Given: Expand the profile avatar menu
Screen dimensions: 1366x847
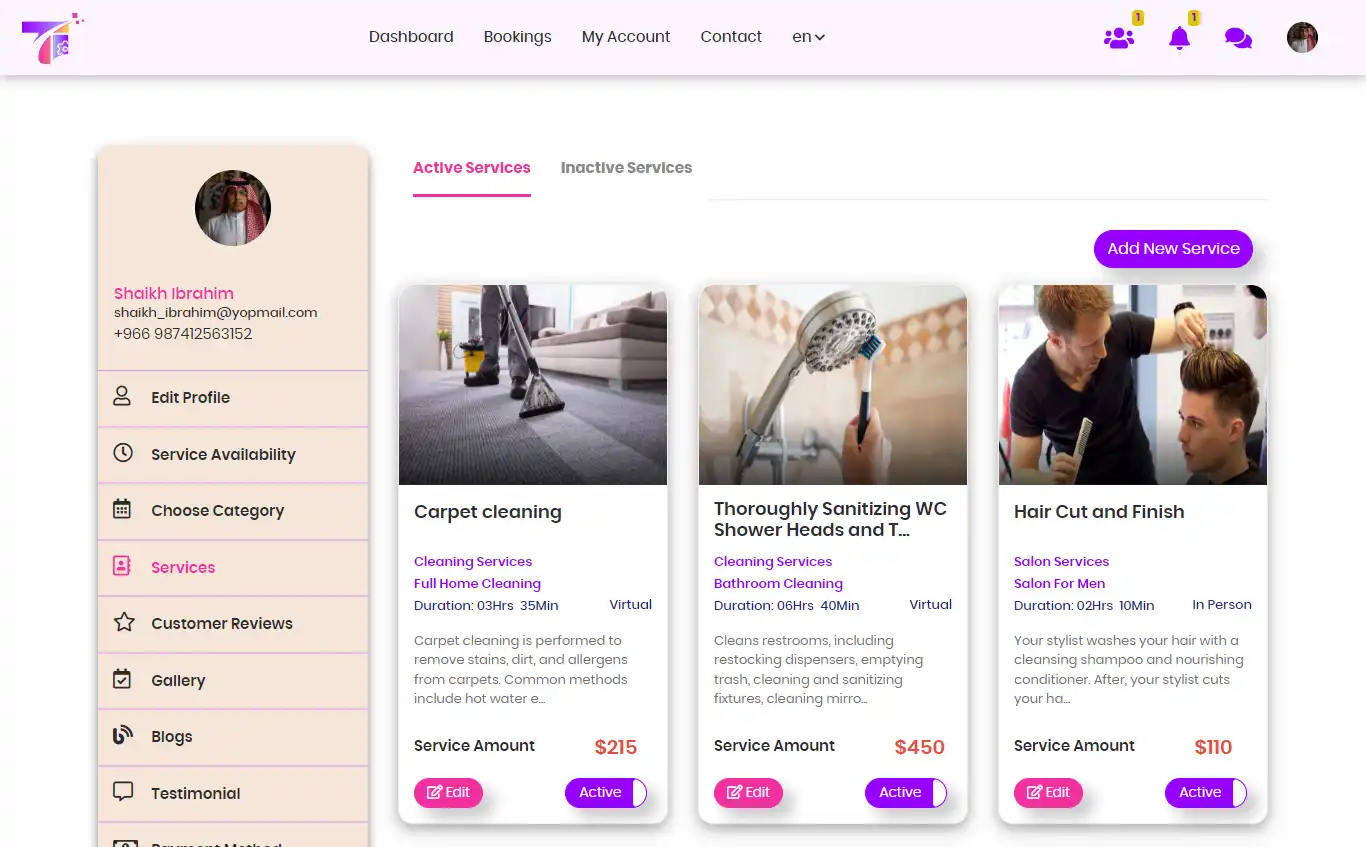Looking at the screenshot, I should [1302, 37].
